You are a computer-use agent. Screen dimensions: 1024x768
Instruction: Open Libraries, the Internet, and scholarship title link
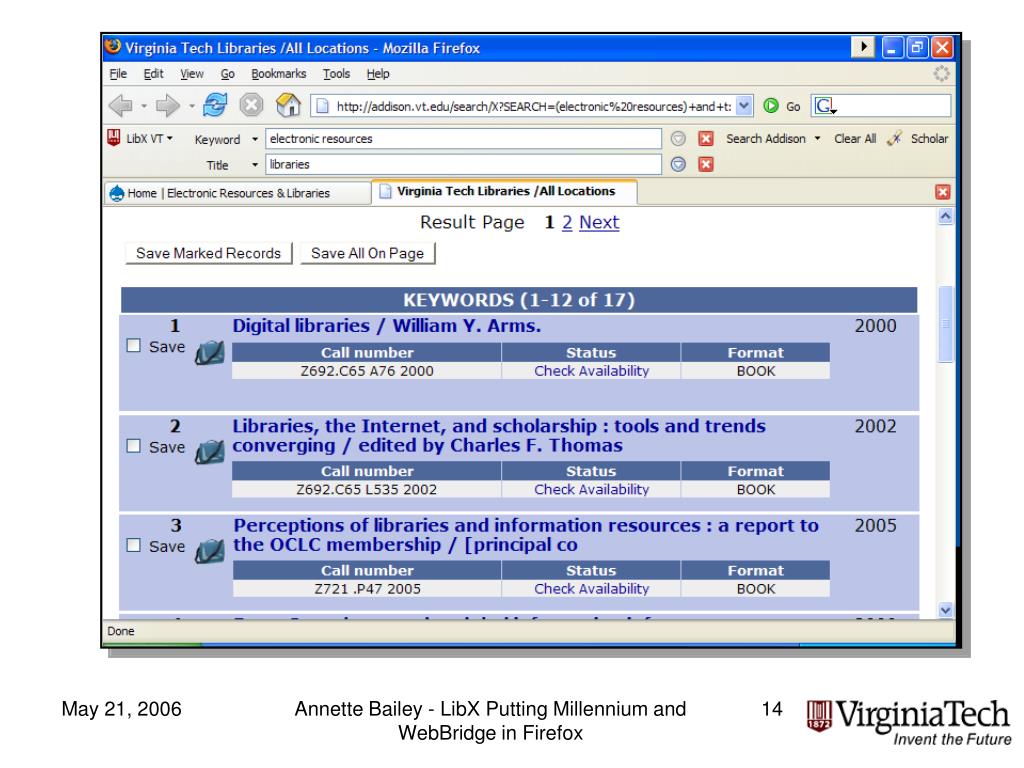tap(499, 436)
